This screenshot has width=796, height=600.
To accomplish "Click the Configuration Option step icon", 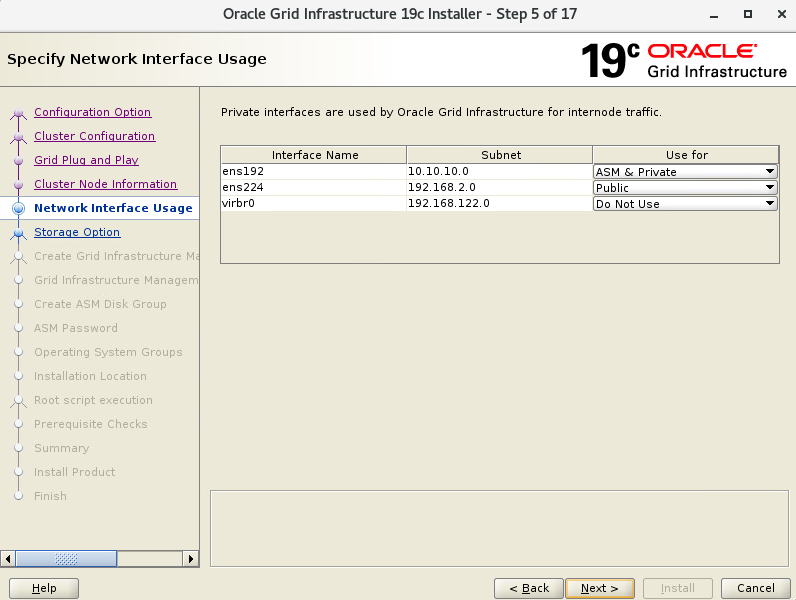I will click(x=18, y=113).
